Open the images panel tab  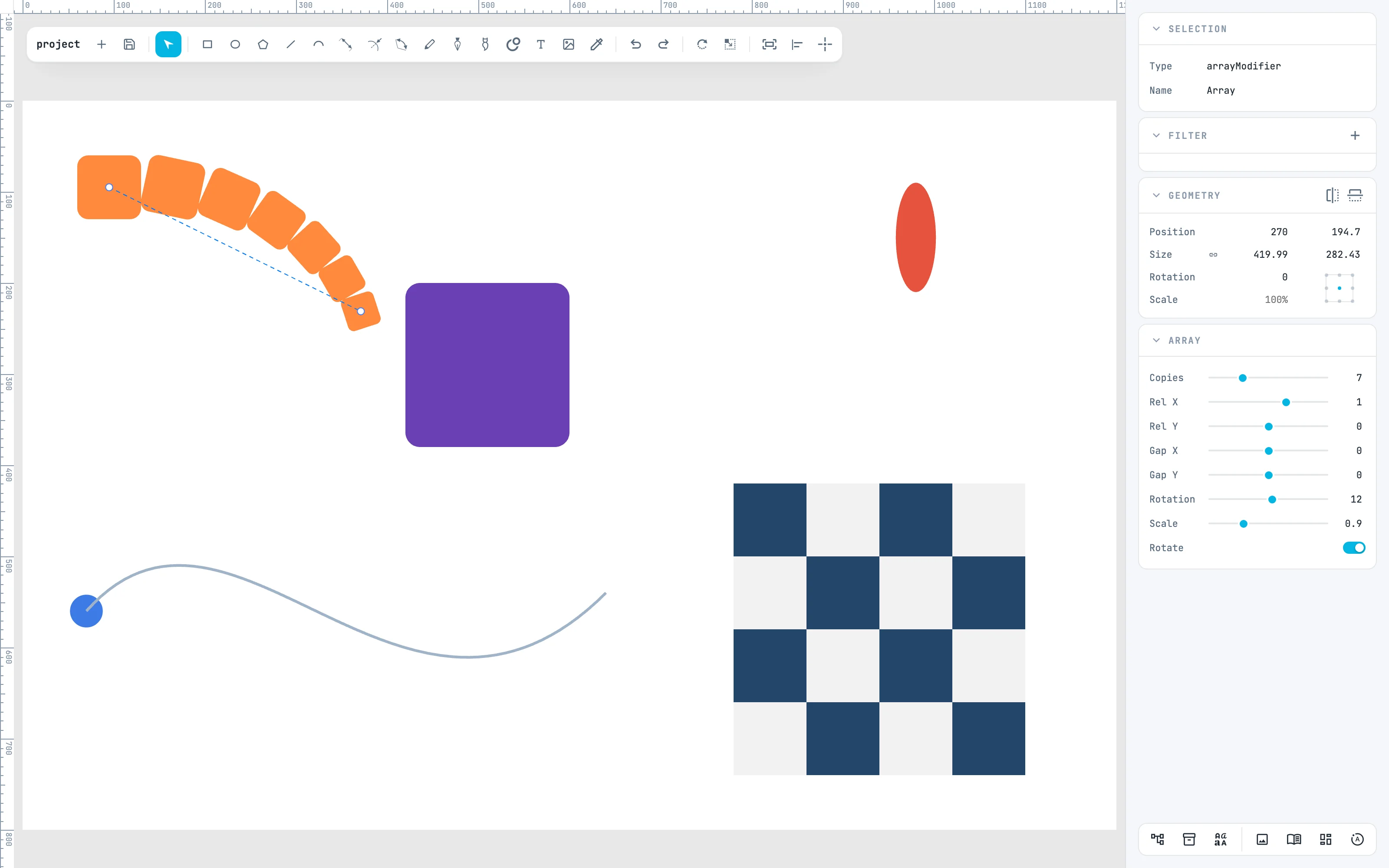1262,839
